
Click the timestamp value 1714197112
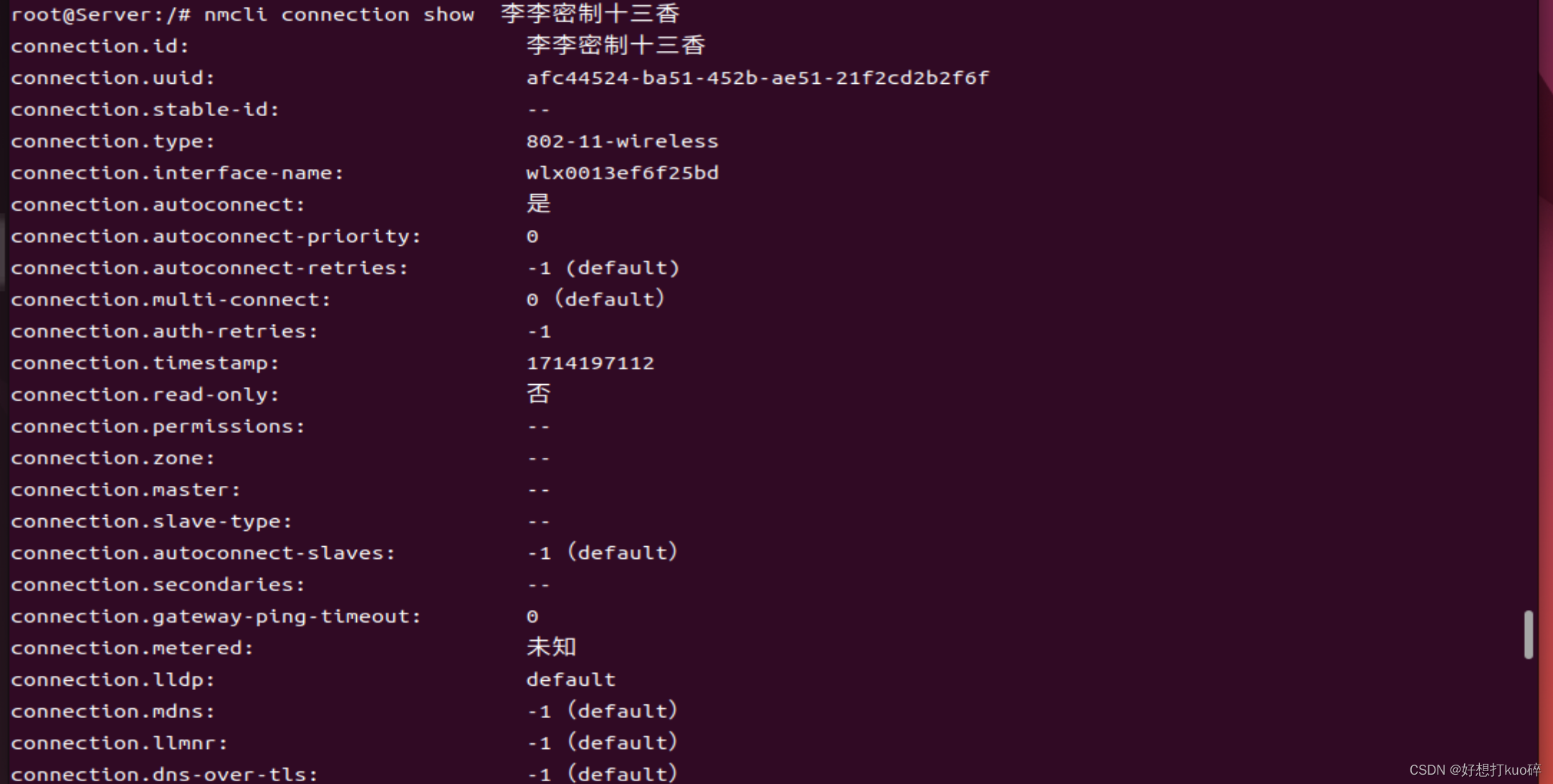pos(591,363)
